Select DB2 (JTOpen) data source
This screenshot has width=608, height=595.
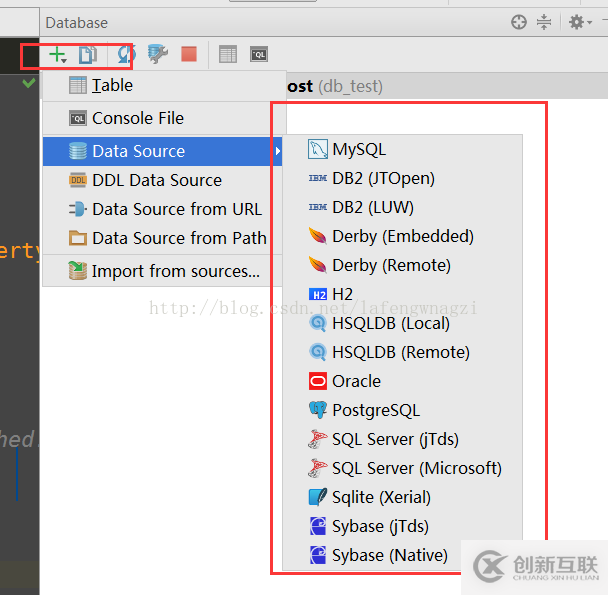click(402, 178)
